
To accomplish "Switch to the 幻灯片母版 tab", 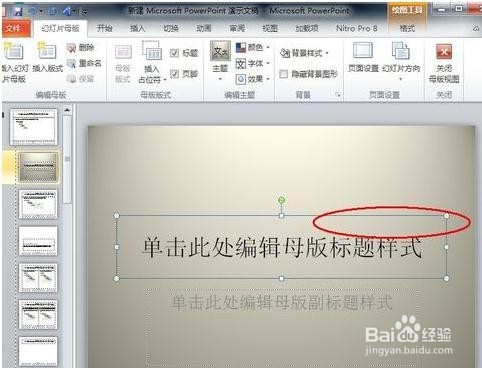I will (60, 28).
